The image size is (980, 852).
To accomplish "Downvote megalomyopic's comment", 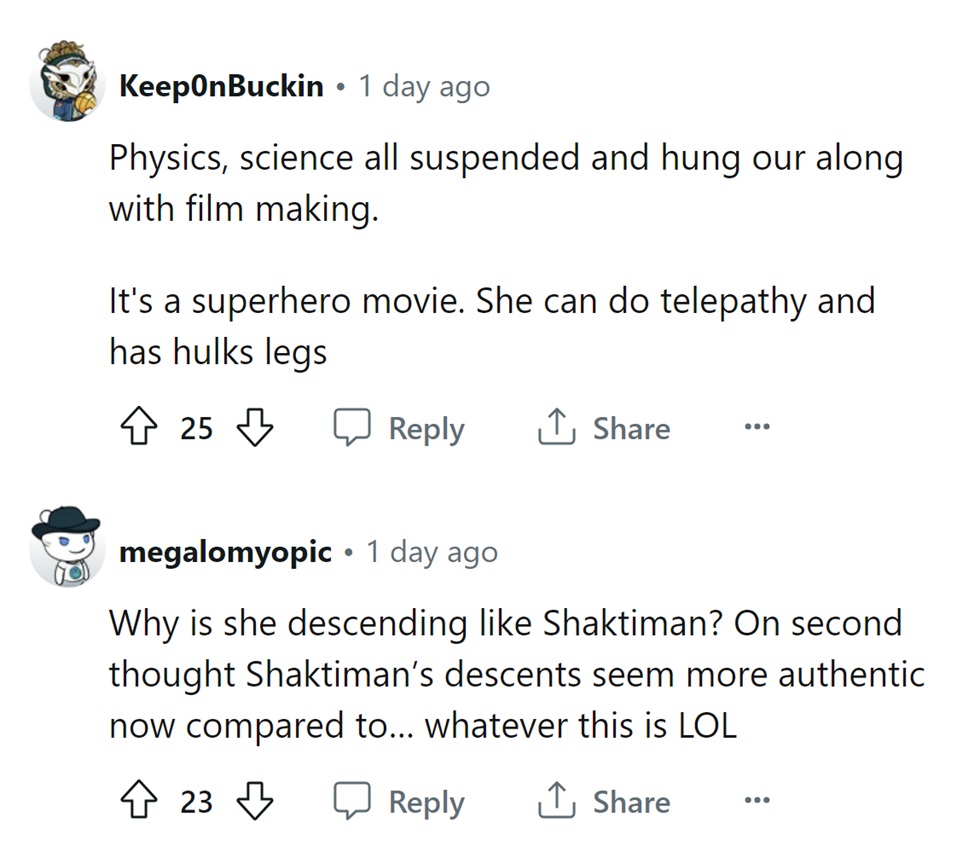I will pos(255,802).
